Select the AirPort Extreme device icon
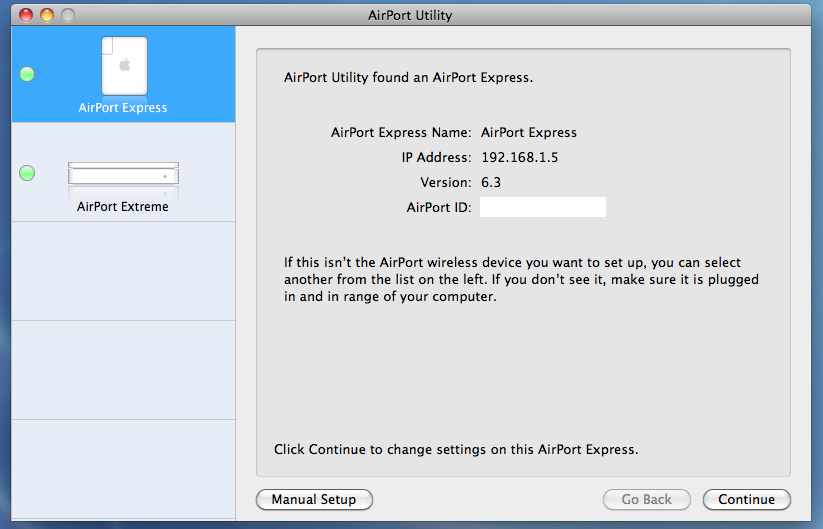 coord(123,173)
